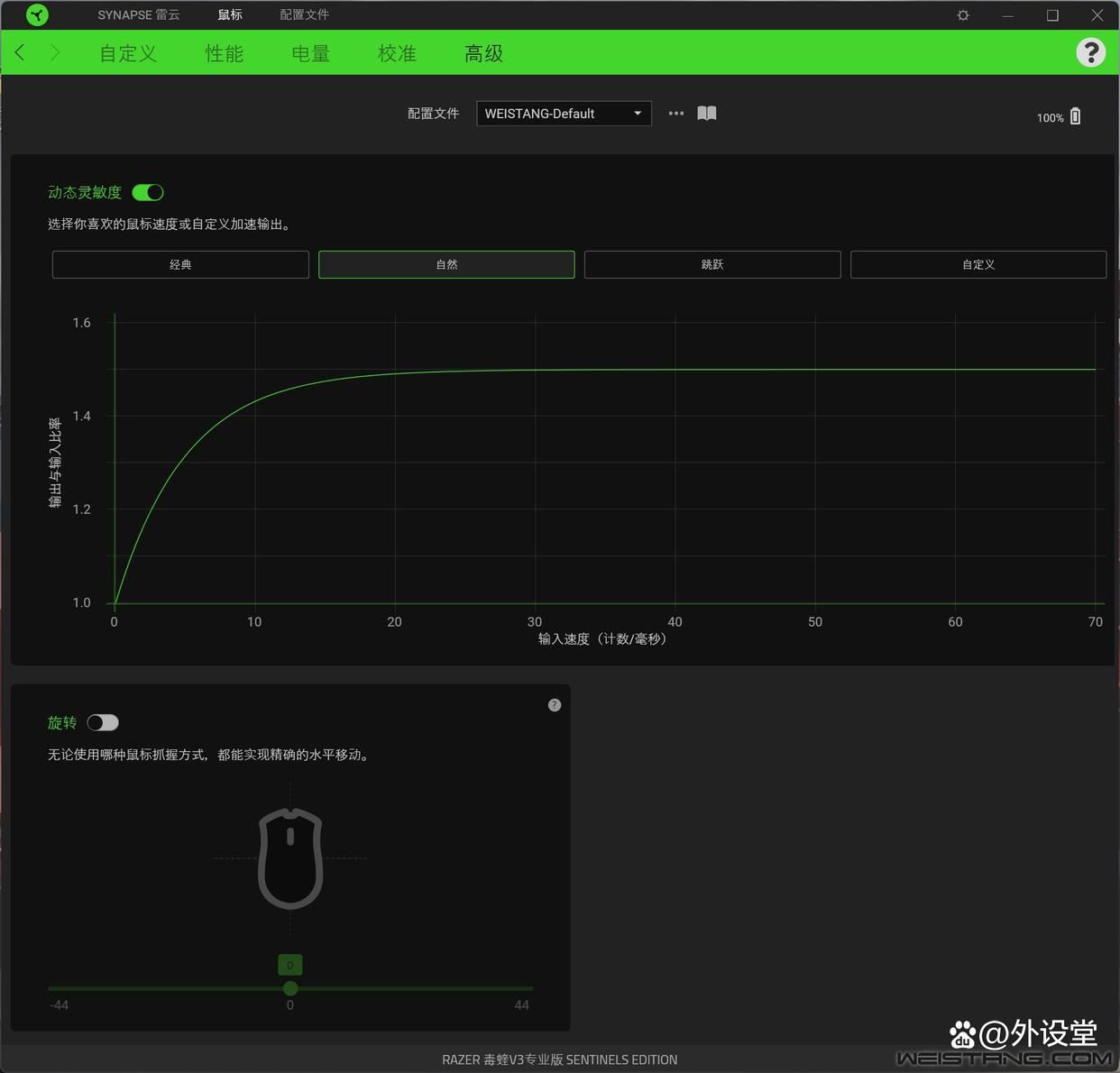The width and height of the screenshot is (1120, 1073).
Task: Go back with the left arrow
Action: click(20, 53)
